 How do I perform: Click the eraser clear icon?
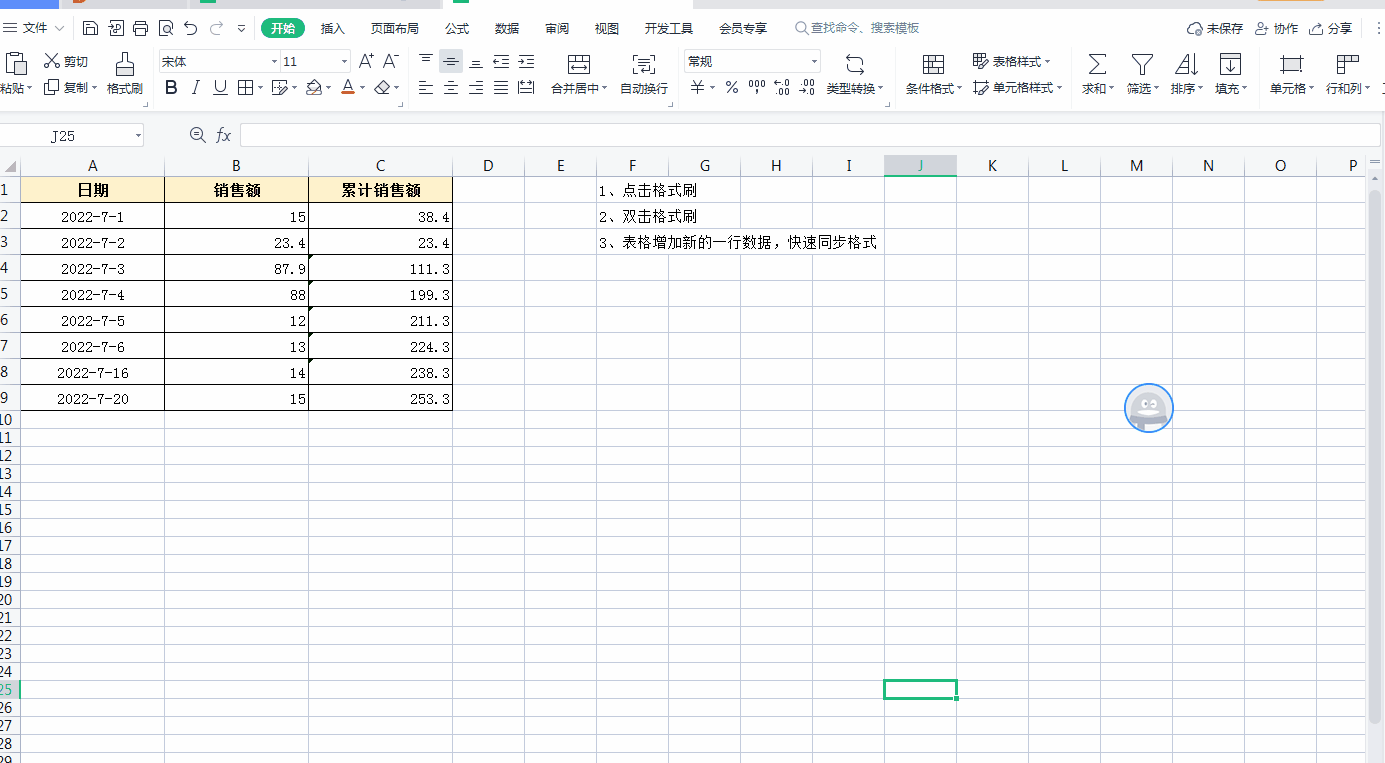(381, 88)
